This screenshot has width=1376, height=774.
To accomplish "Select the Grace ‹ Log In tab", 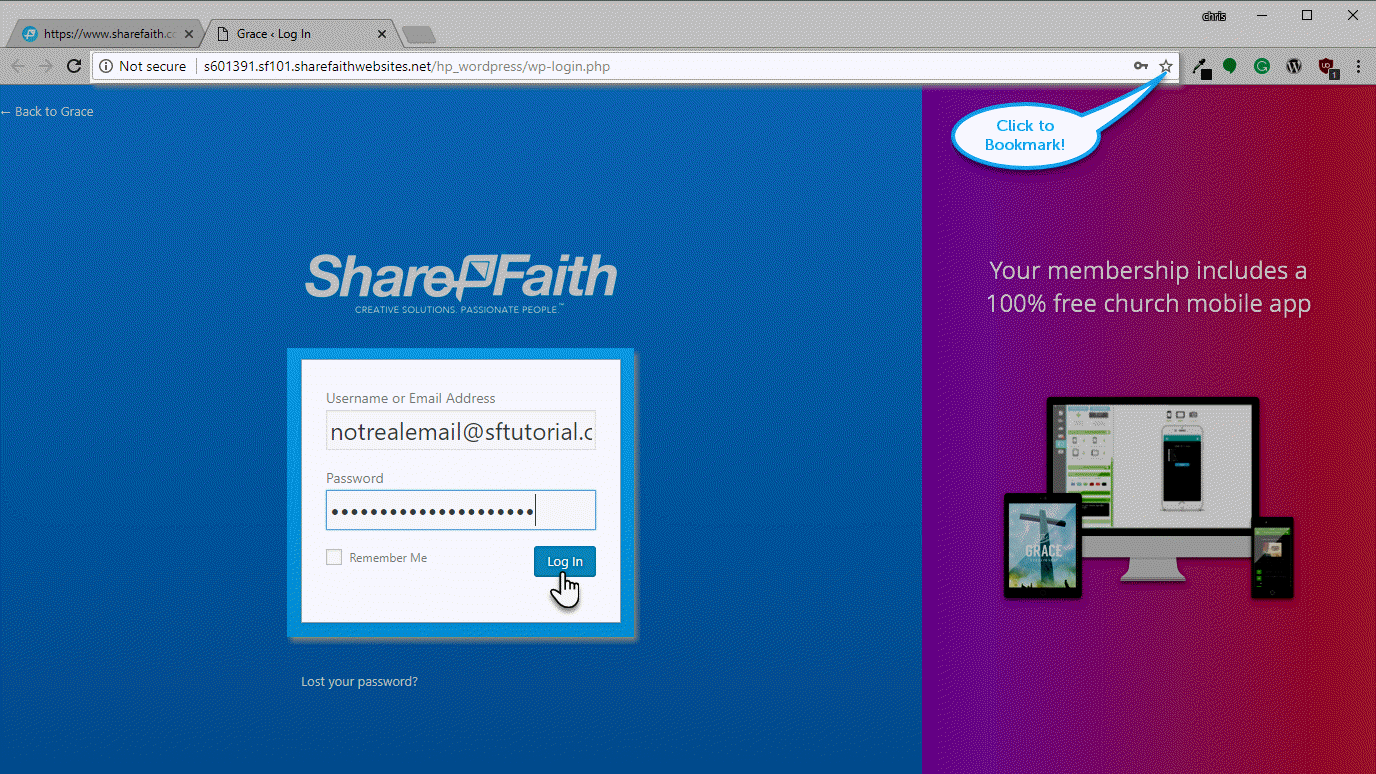I will click(x=302, y=34).
